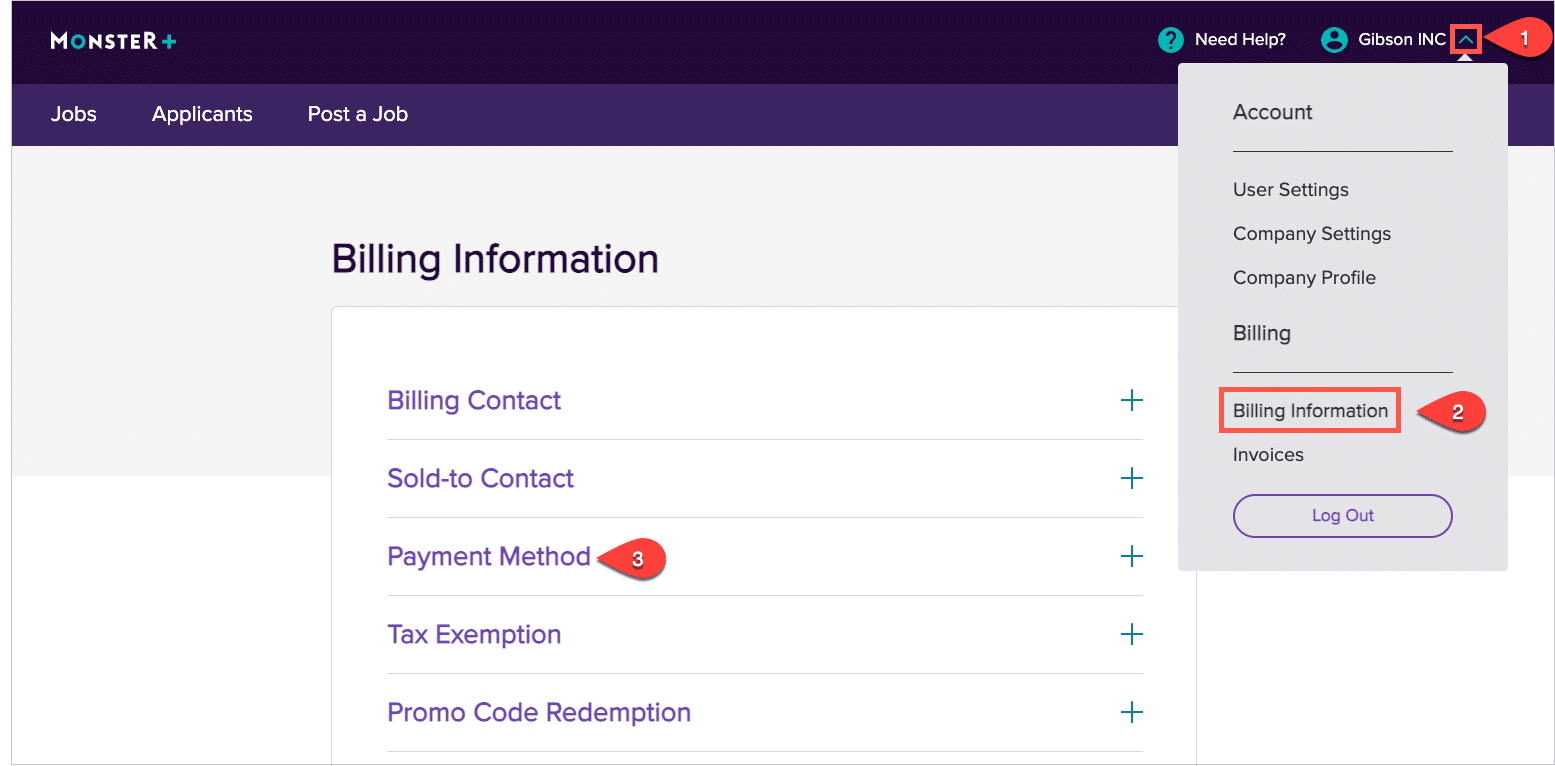
Task: Select Billing Information in dropdown menu
Action: coord(1310,411)
